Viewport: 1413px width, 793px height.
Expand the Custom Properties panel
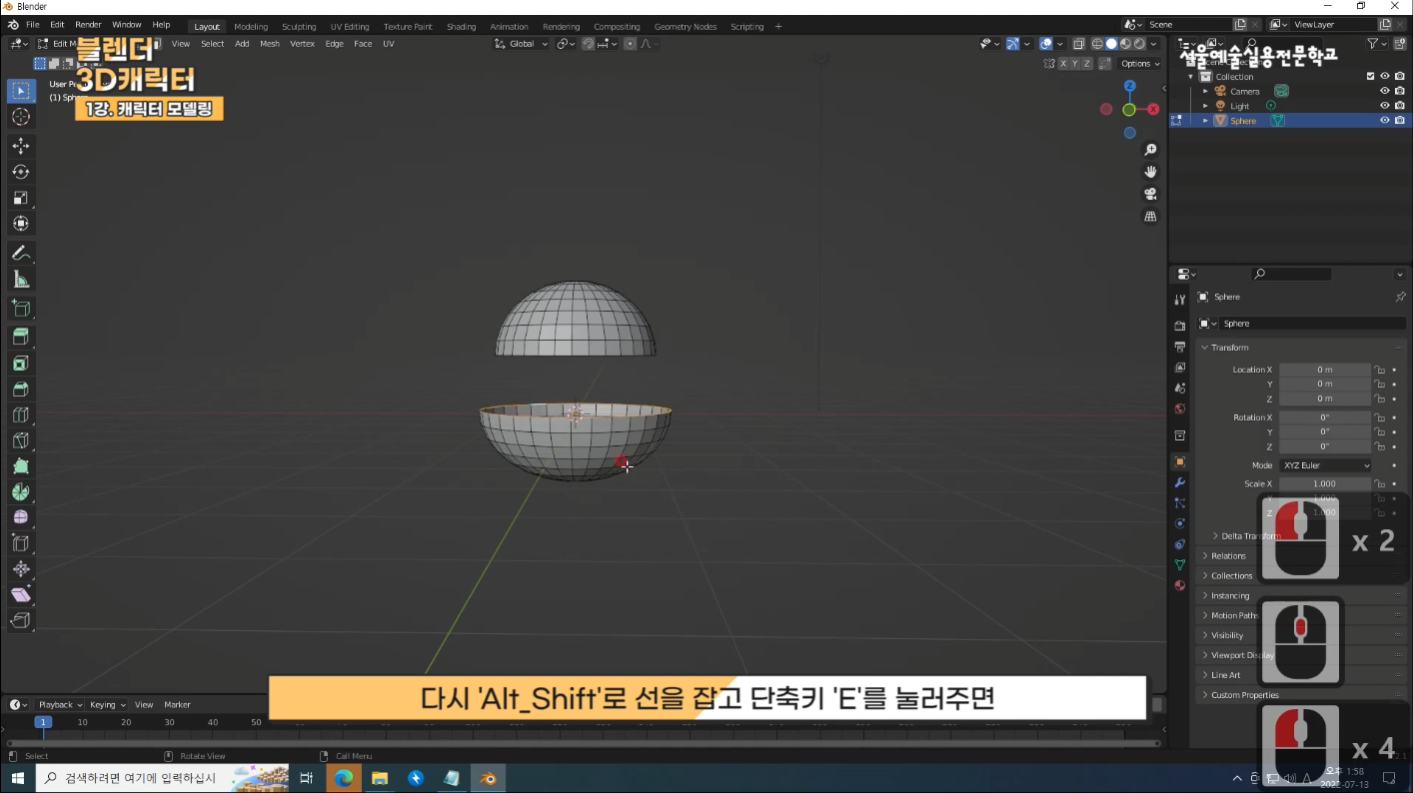(x=1244, y=695)
